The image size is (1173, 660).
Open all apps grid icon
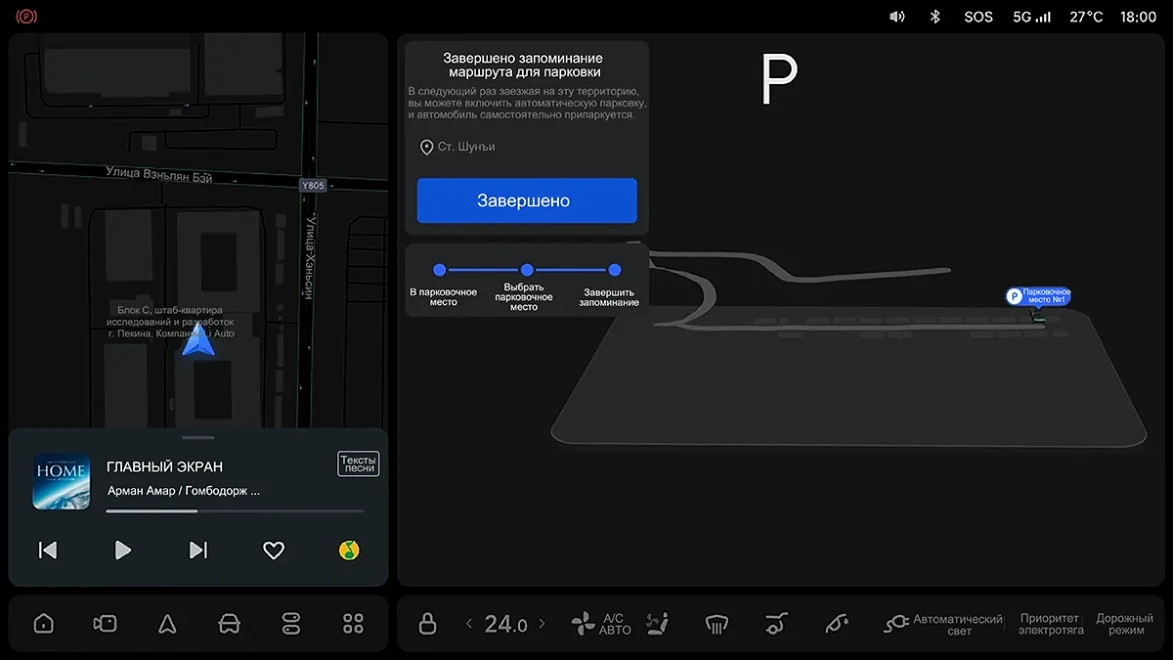coord(353,623)
